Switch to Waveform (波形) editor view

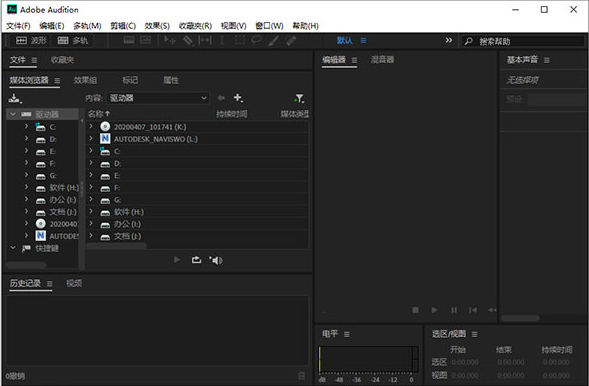(31, 40)
